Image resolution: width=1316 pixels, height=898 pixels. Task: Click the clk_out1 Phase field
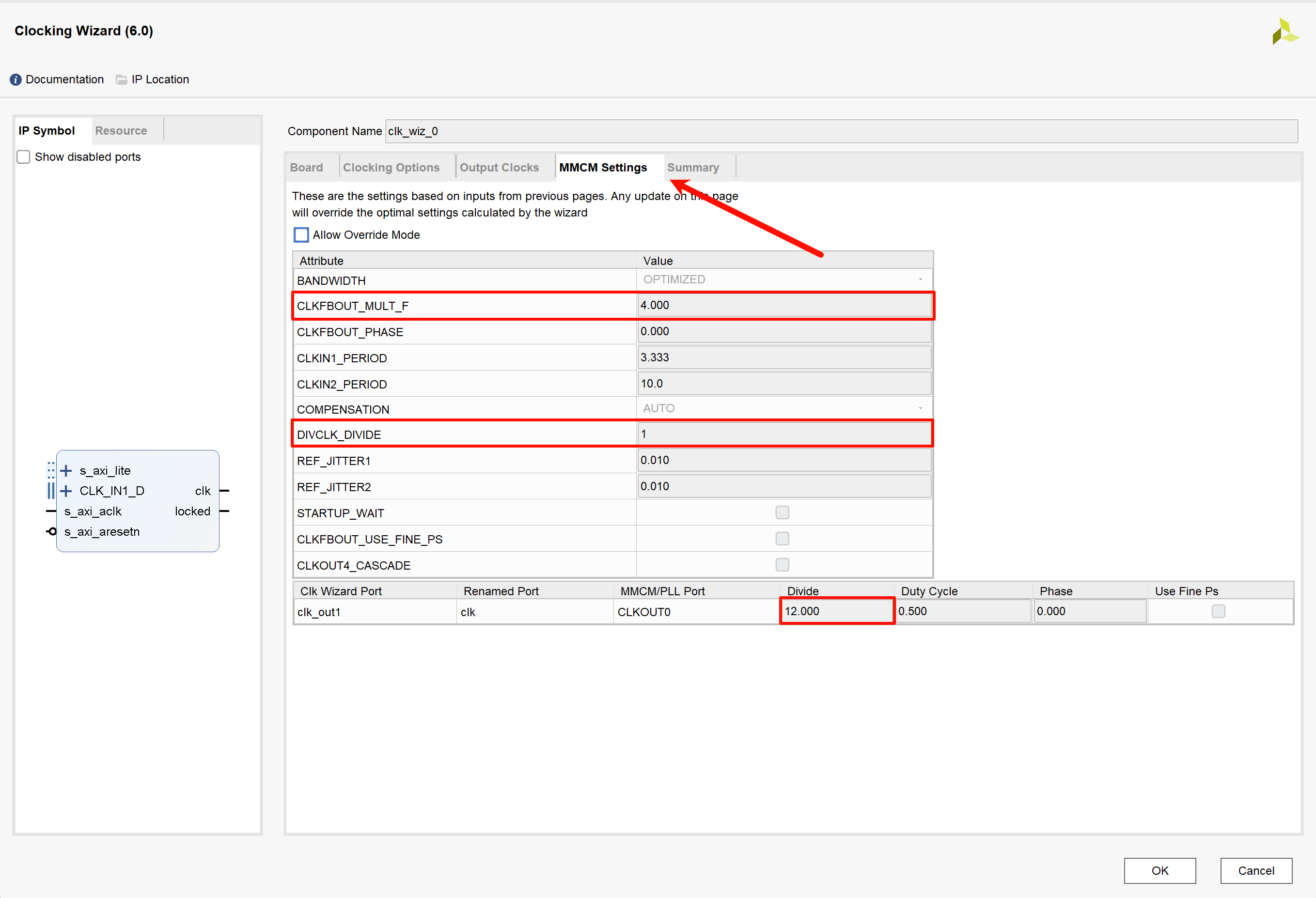(1090, 611)
